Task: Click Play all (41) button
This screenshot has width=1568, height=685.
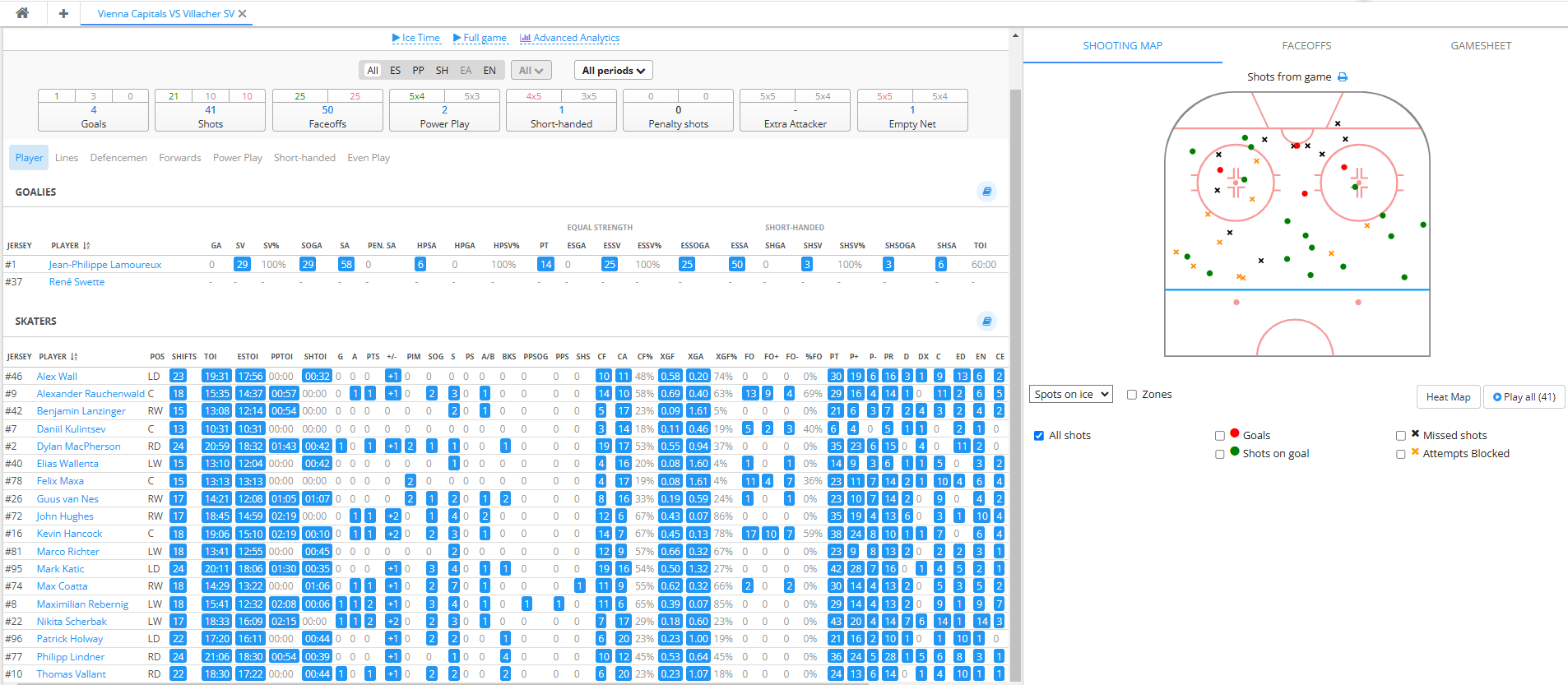Action: [1524, 397]
